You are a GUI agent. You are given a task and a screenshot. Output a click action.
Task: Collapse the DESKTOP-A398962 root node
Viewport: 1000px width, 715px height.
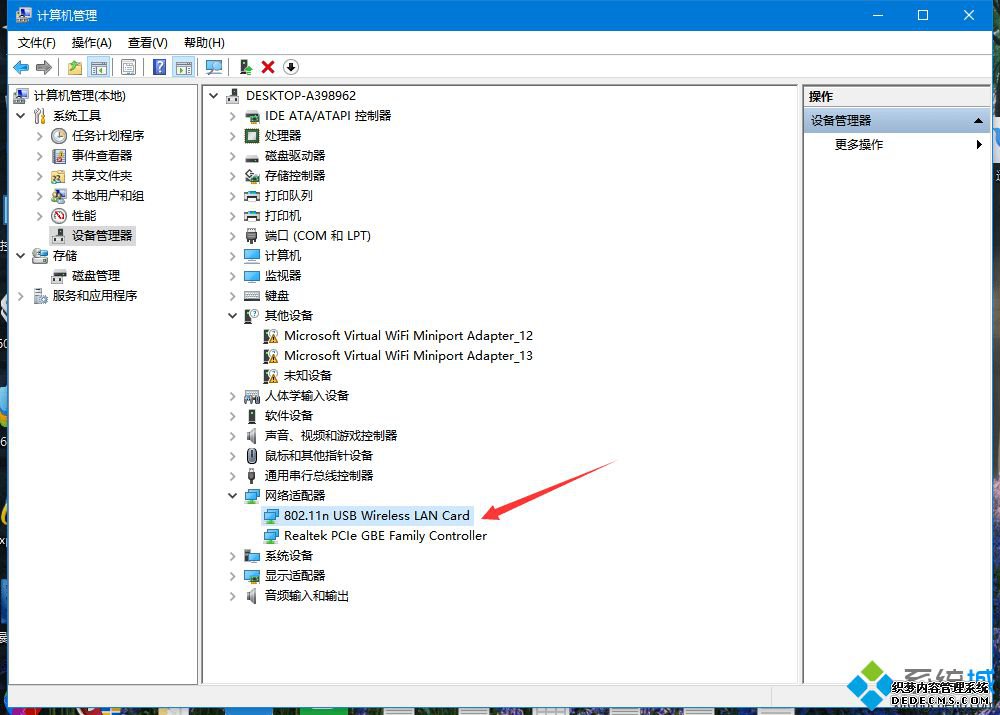coord(214,96)
